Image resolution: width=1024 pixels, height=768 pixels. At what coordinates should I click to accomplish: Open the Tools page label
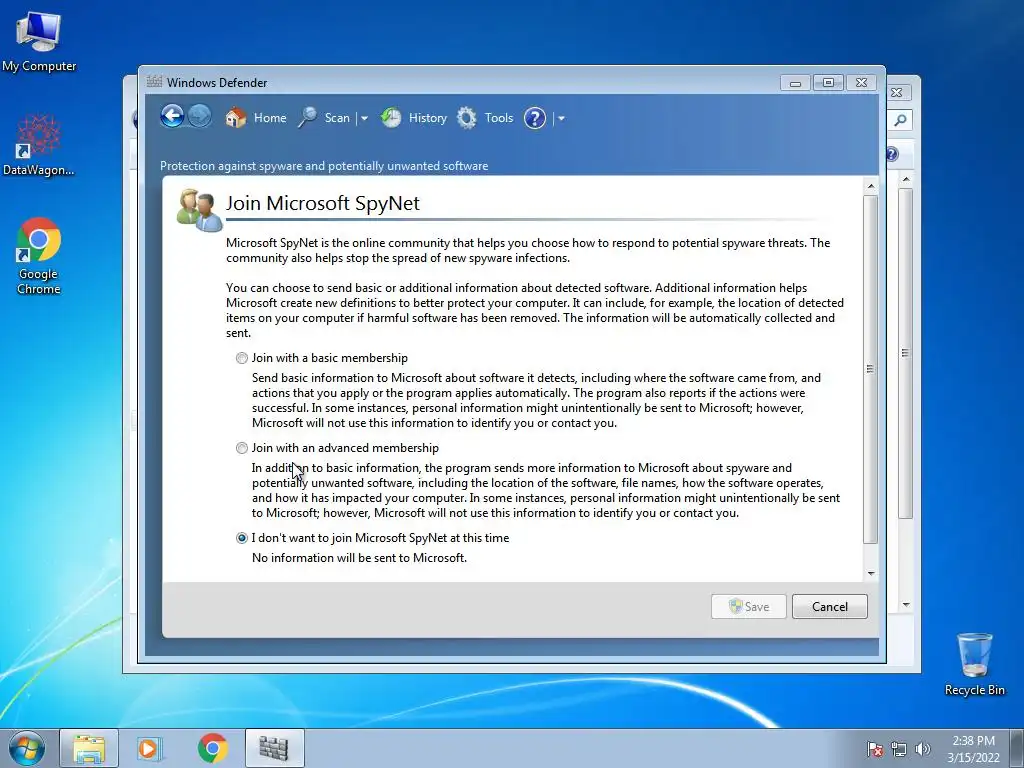[x=499, y=118]
